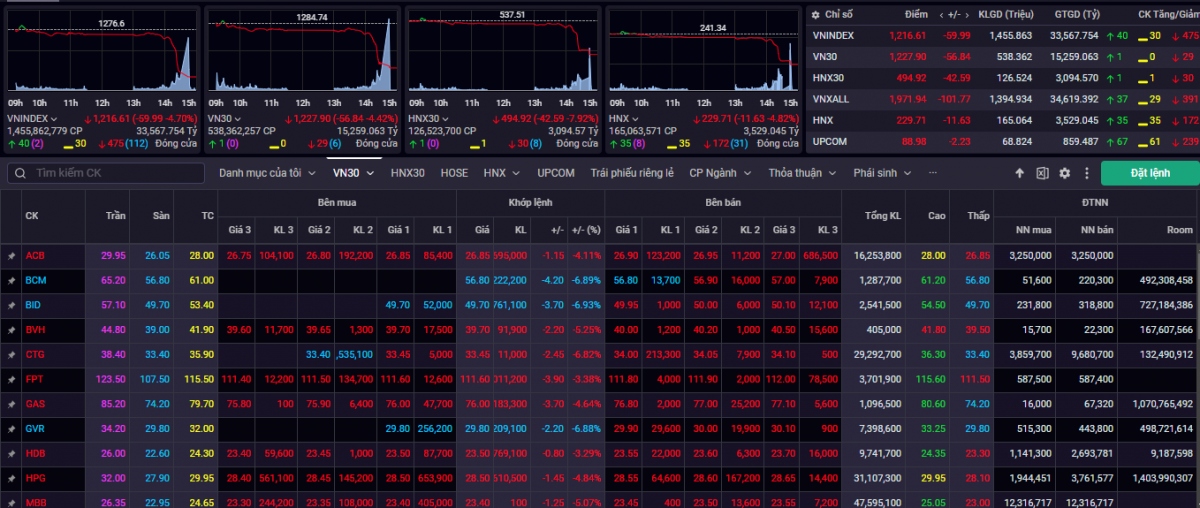Click the Đặt lệnh order button
This screenshot has height=508, width=1200.
coord(1150,173)
